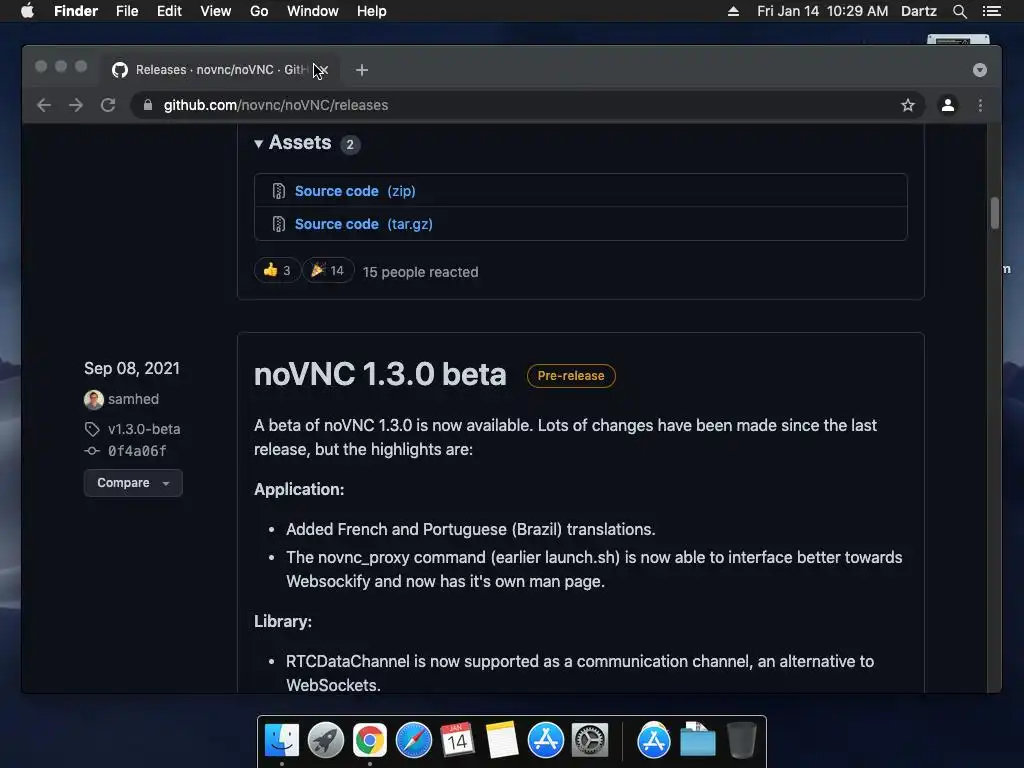Open the File menu

click(x=127, y=11)
